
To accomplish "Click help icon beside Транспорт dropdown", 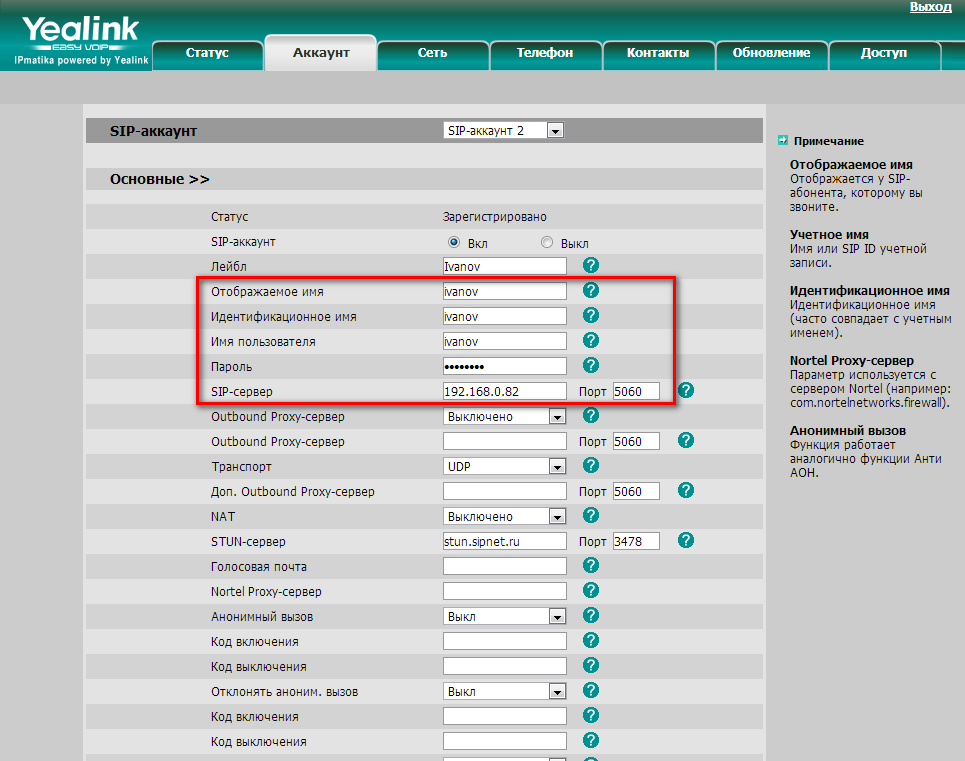I will click(x=591, y=465).
